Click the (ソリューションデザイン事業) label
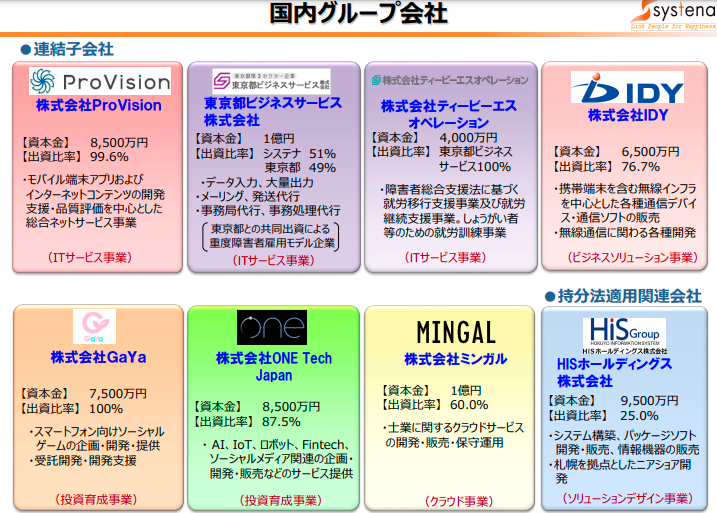This screenshot has height=513, width=717. pos(628,498)
